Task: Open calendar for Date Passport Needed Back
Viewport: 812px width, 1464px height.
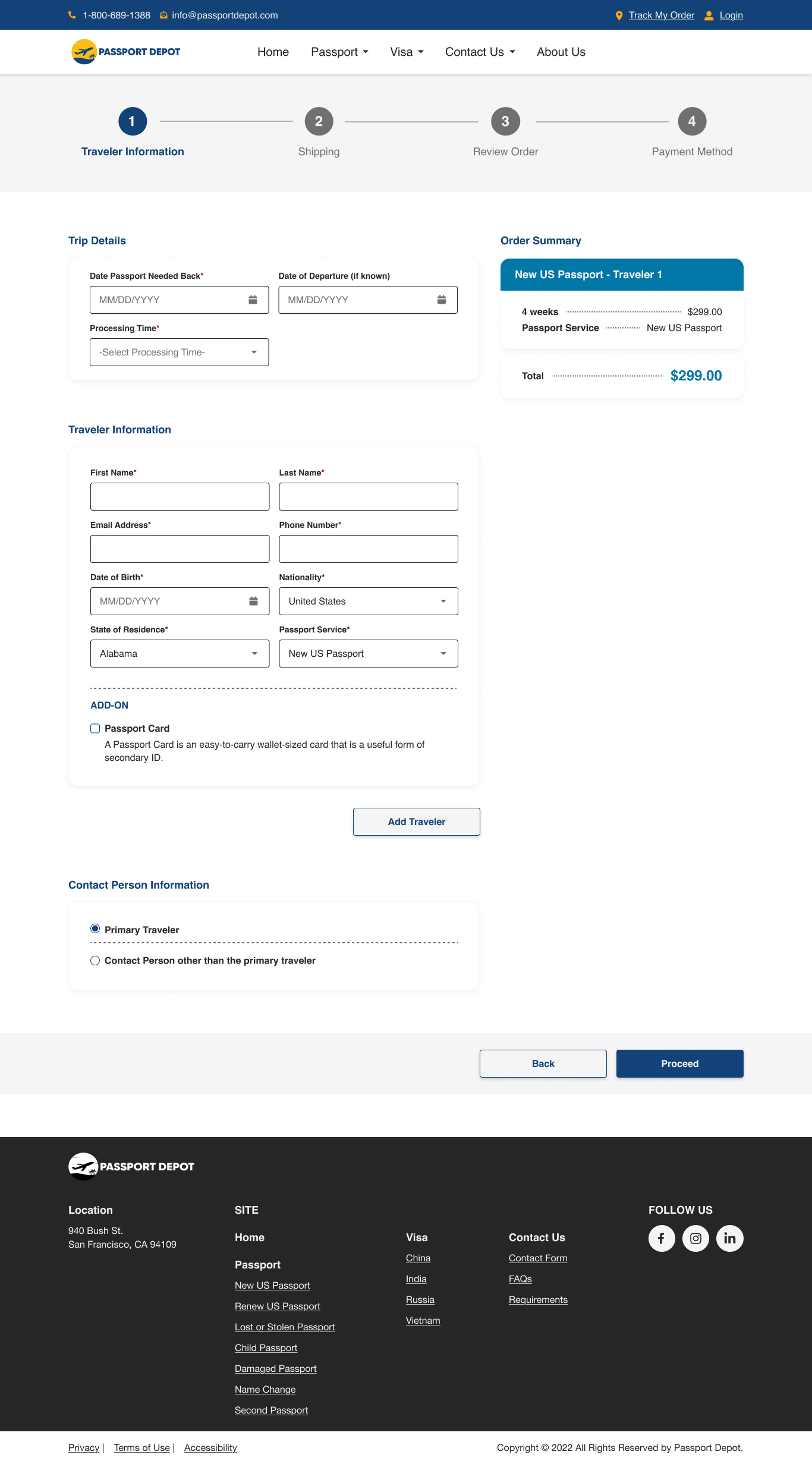Action: [253, 300]
